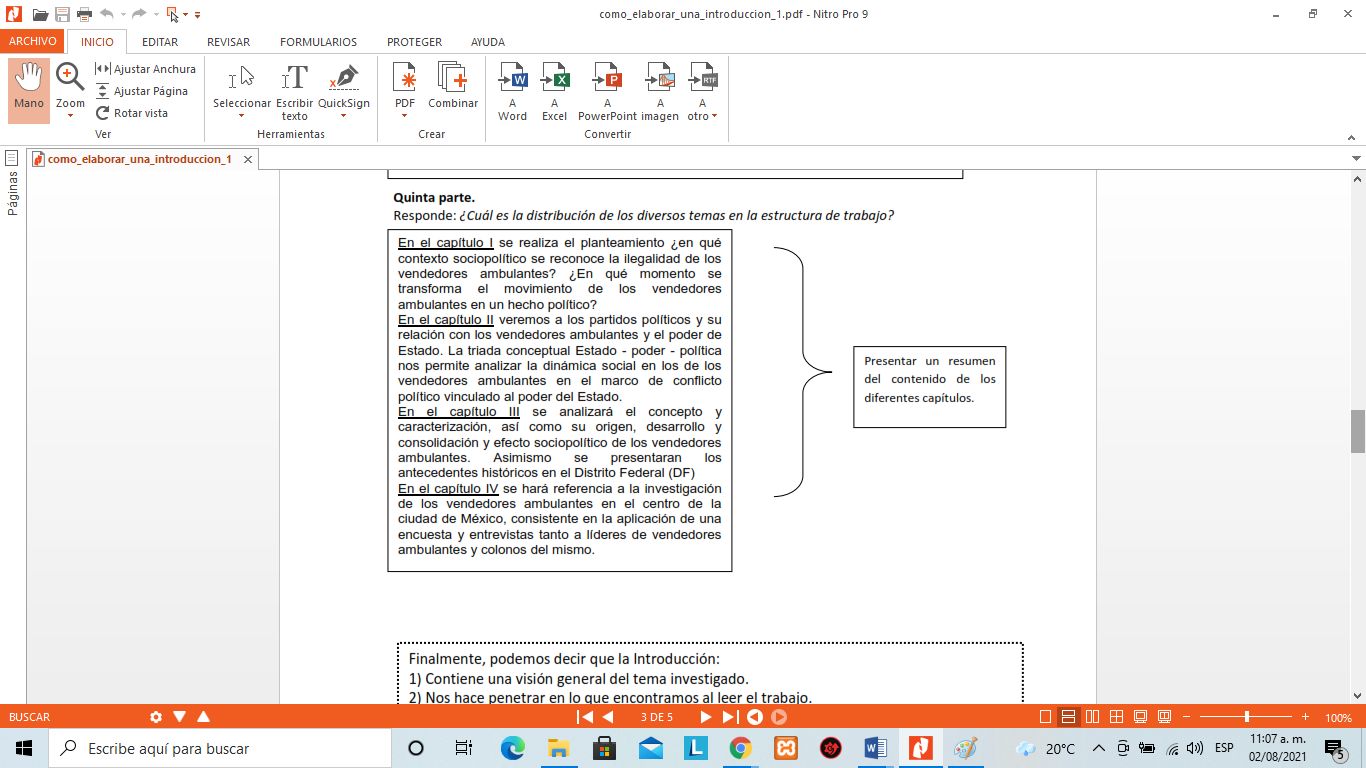The height and width of the screenshot is (768, 1366).
Task: Open the QuickSign signature tool
Action: pos(344,86)
